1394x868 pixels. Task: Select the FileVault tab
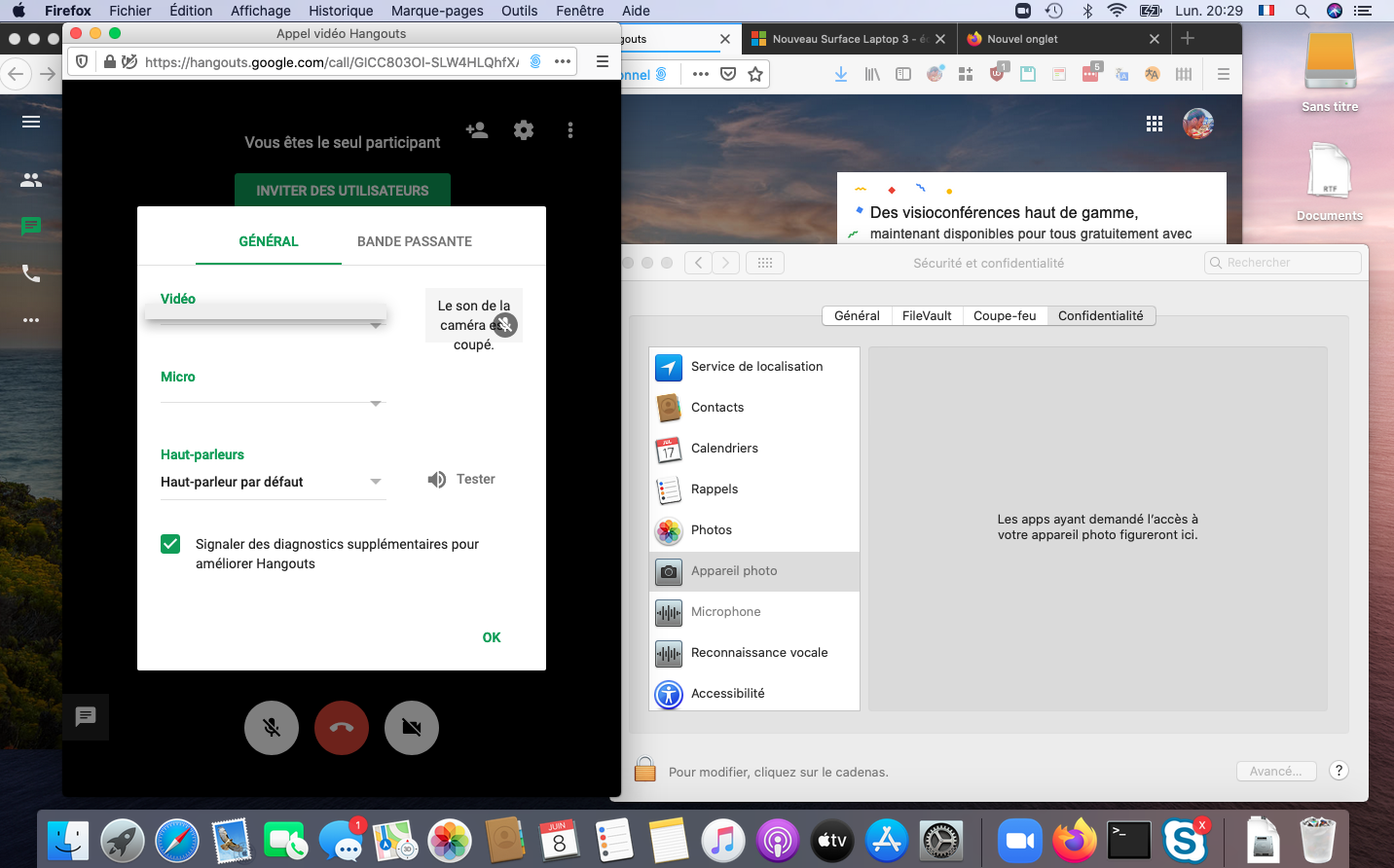tap(927, 315)
